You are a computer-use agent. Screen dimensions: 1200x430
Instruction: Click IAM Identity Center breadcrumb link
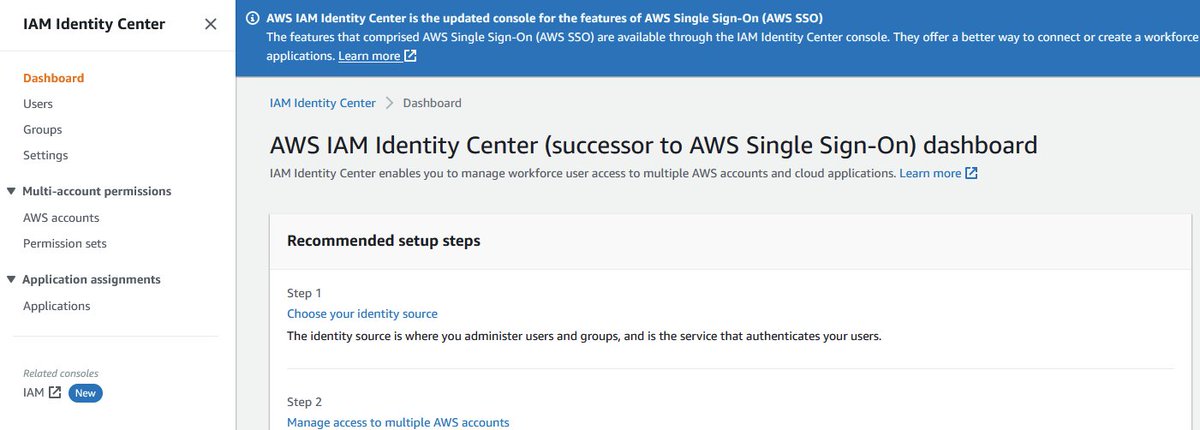(x=323, y=103)
